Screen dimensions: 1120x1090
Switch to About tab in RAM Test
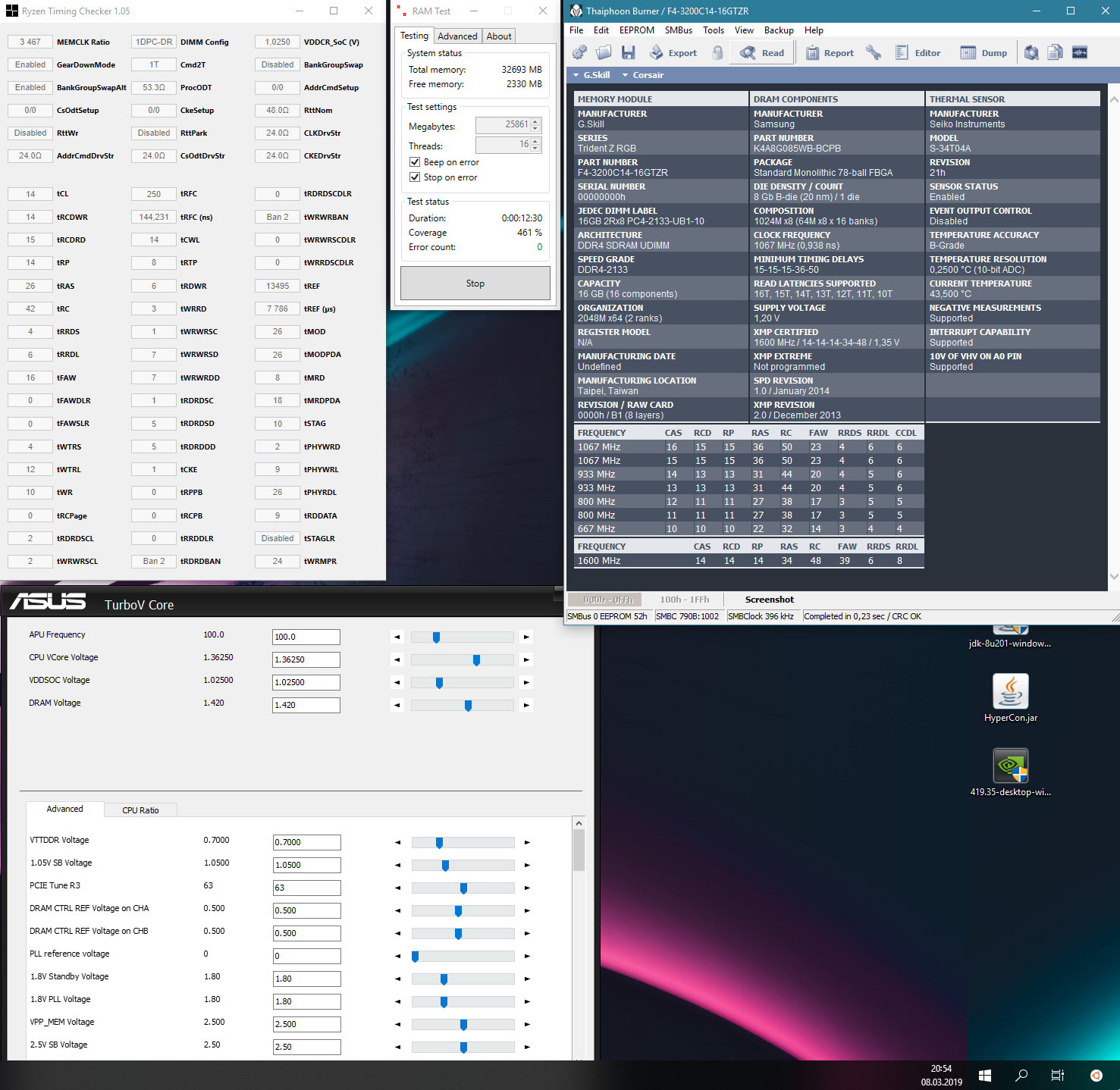(x=499, y=36)
